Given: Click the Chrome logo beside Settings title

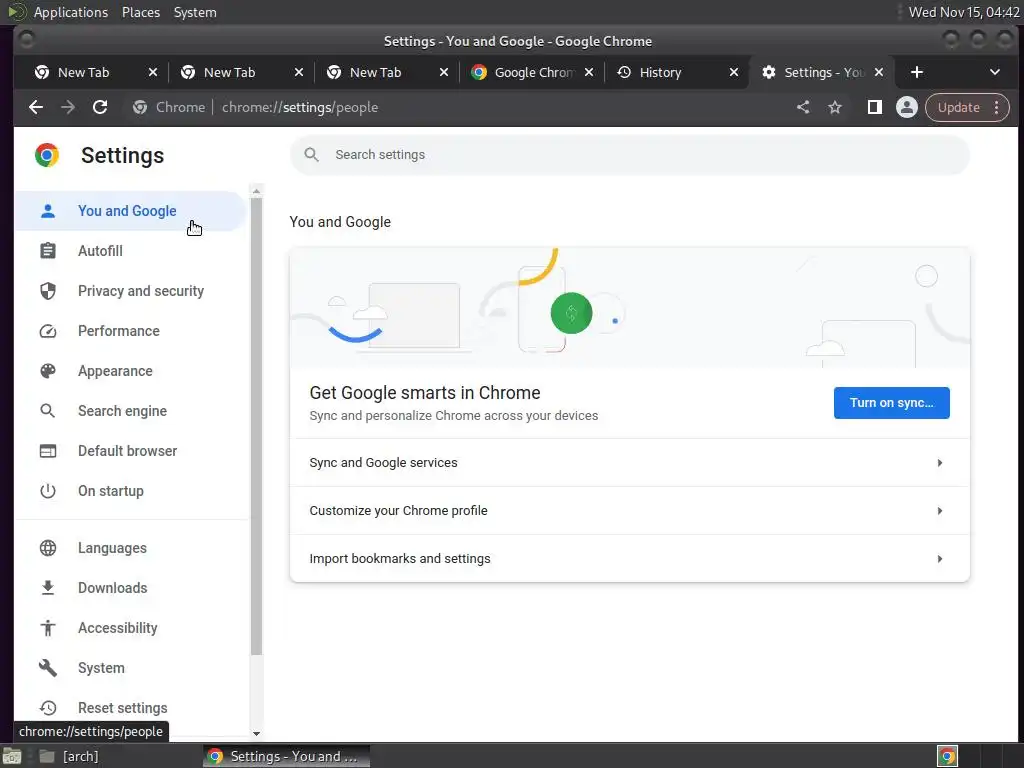Looking at the screenshot, I should coord(47,155).
